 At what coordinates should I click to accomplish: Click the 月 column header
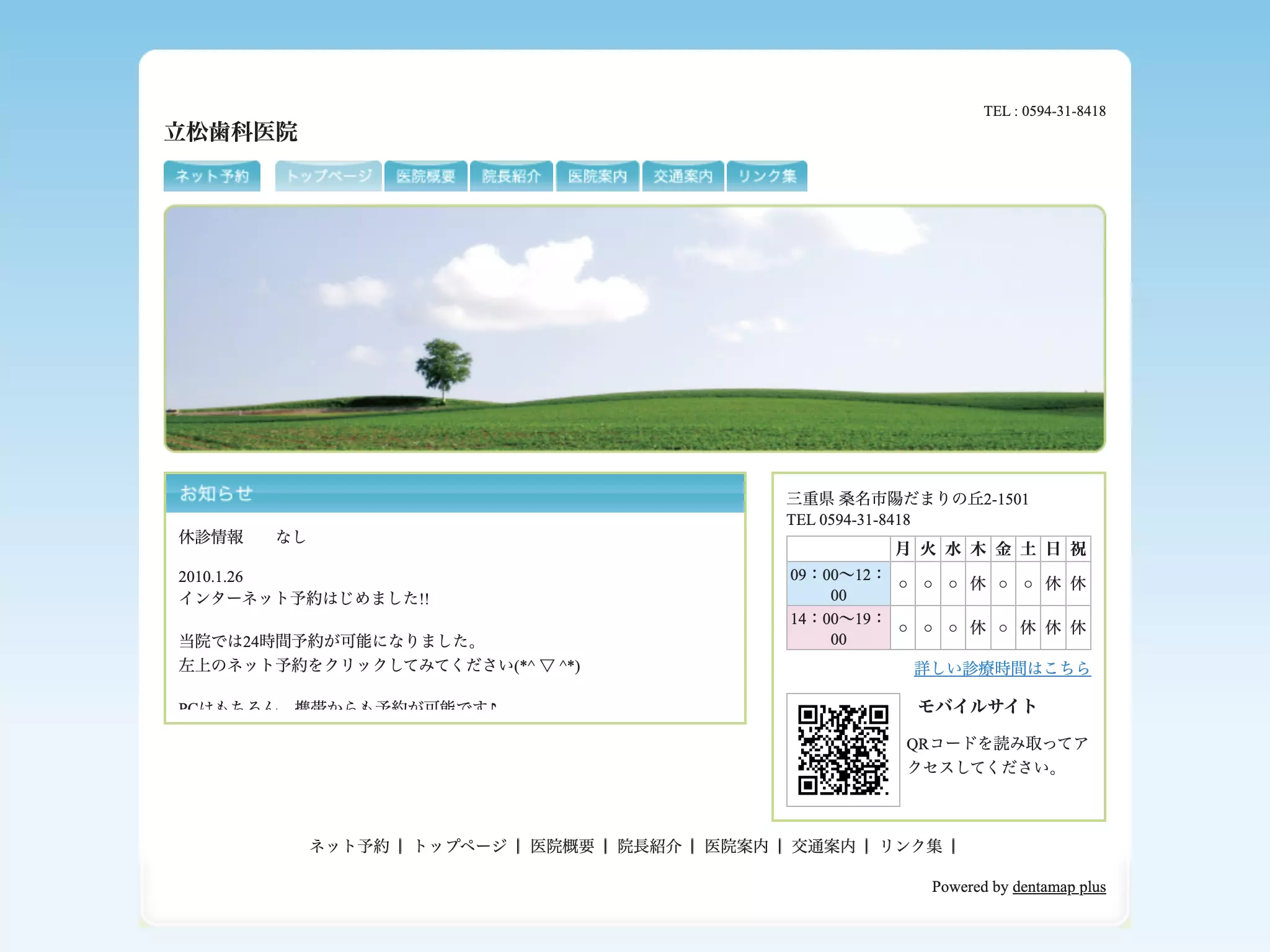click(903, 549)
